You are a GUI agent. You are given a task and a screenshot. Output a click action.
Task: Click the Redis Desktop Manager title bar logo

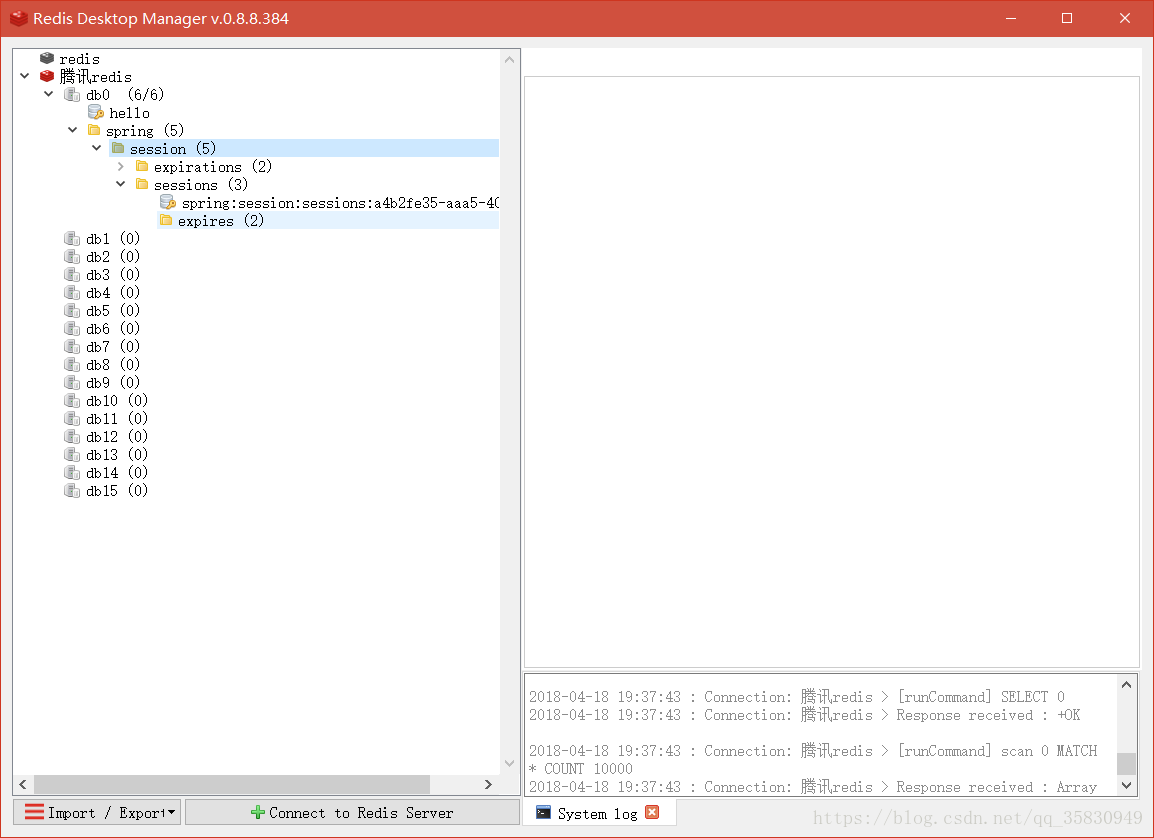(x=19, y=18)
